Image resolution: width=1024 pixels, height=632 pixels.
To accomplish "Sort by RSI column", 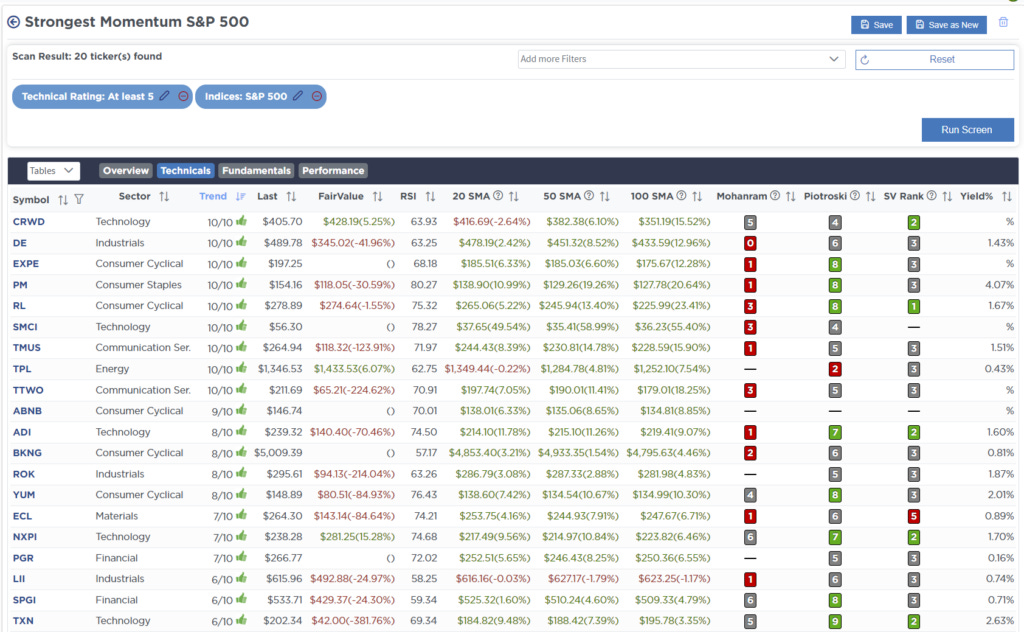I will coord(430,197).
